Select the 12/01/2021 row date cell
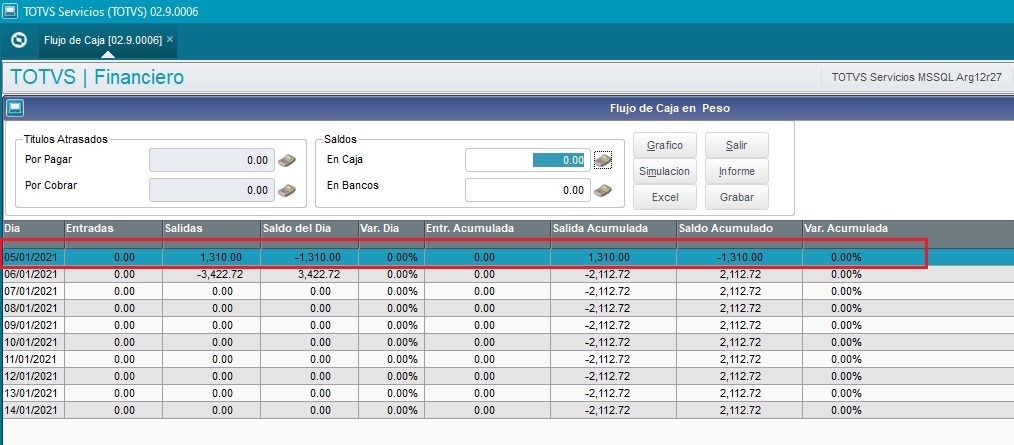1014x445 pixels. click(x=32, y=376)
